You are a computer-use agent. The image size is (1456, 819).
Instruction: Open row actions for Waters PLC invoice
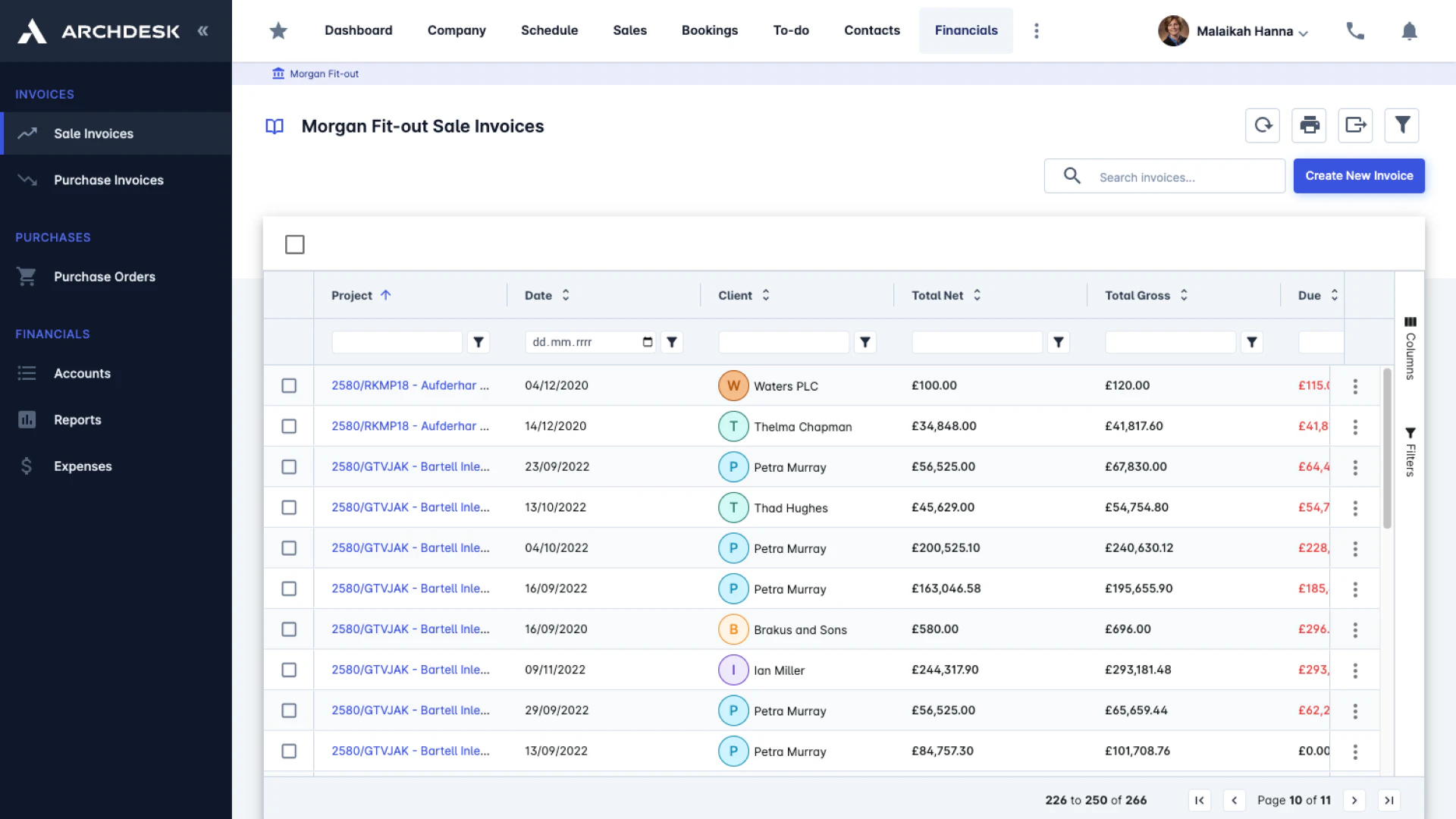point(1354,385)
